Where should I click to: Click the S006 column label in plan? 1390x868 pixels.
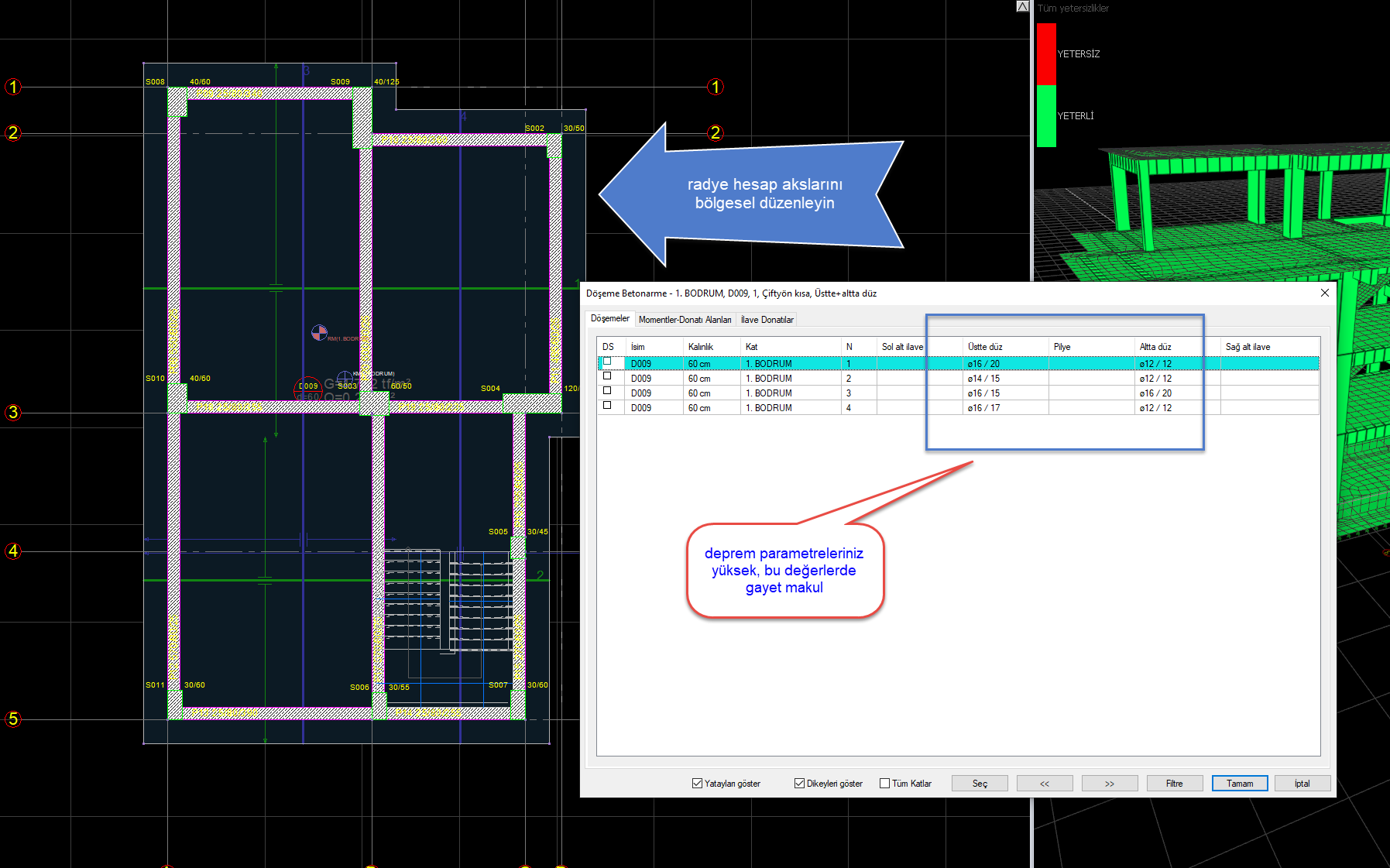(x=359, y=687)
